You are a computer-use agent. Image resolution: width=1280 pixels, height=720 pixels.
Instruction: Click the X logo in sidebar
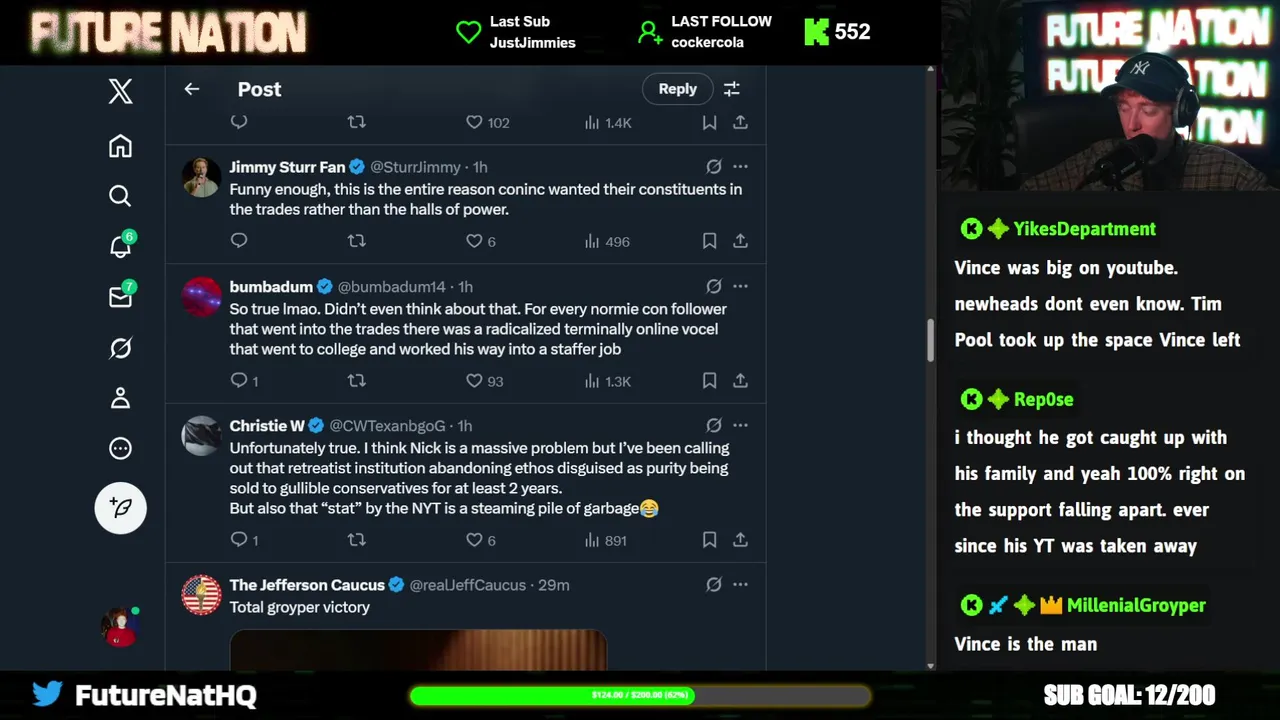(x=120, y=91)
